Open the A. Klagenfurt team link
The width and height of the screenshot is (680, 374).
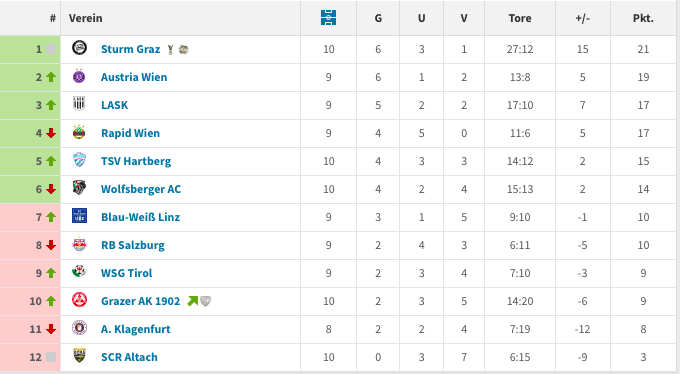[136, 329]
